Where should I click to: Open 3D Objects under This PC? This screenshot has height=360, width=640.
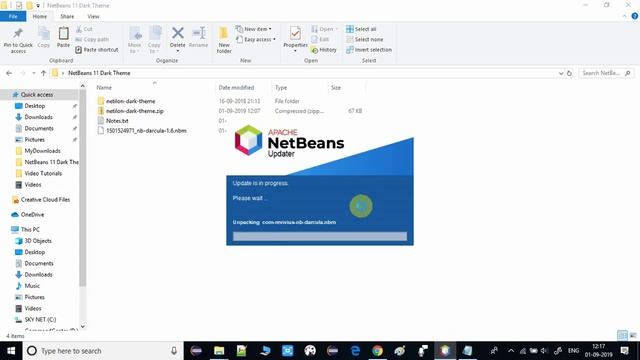[38, 241]
